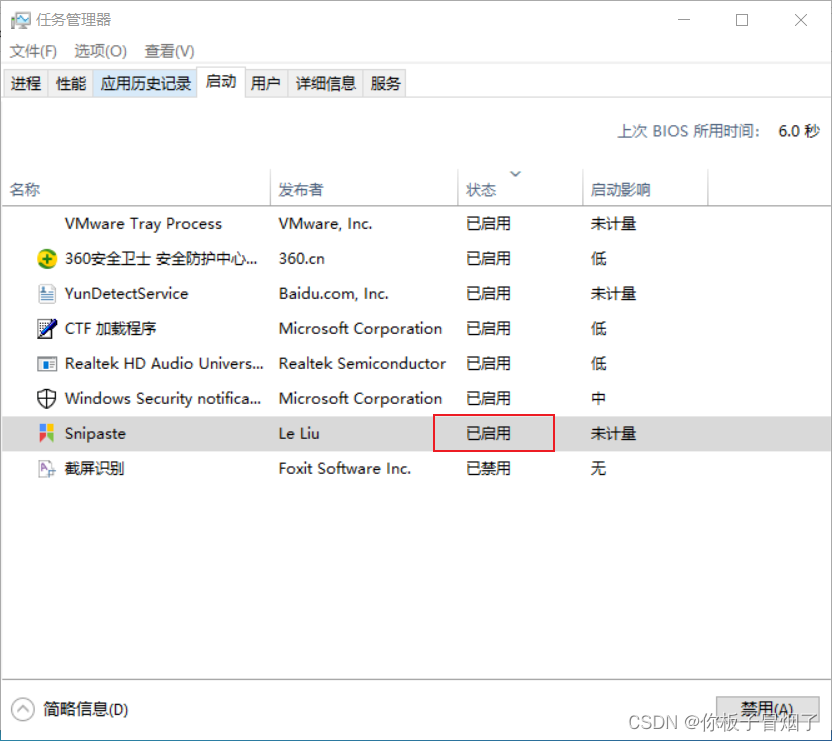Image resolution: width=832 pixels, height=741 pixels.
Task: Select Windows Security notifica... entry
Action: pyautogui.click(x=163, y=399)
